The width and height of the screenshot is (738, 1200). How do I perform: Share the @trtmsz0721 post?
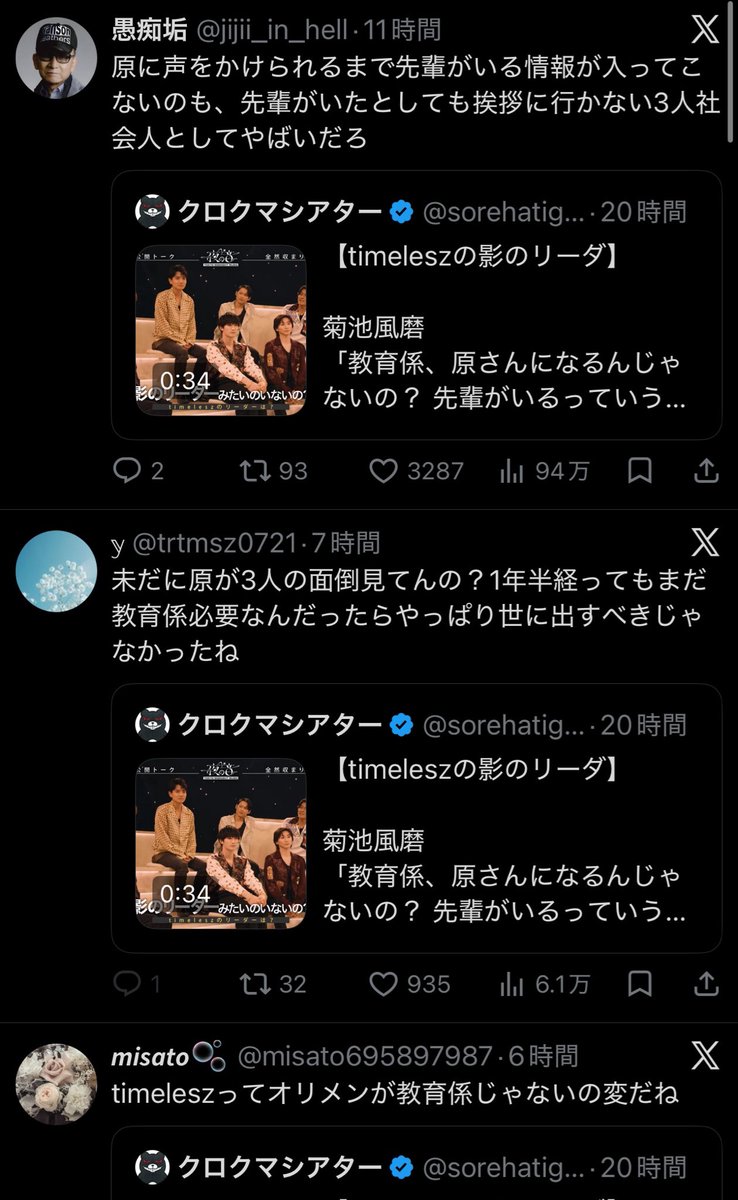tap(705, 984)
